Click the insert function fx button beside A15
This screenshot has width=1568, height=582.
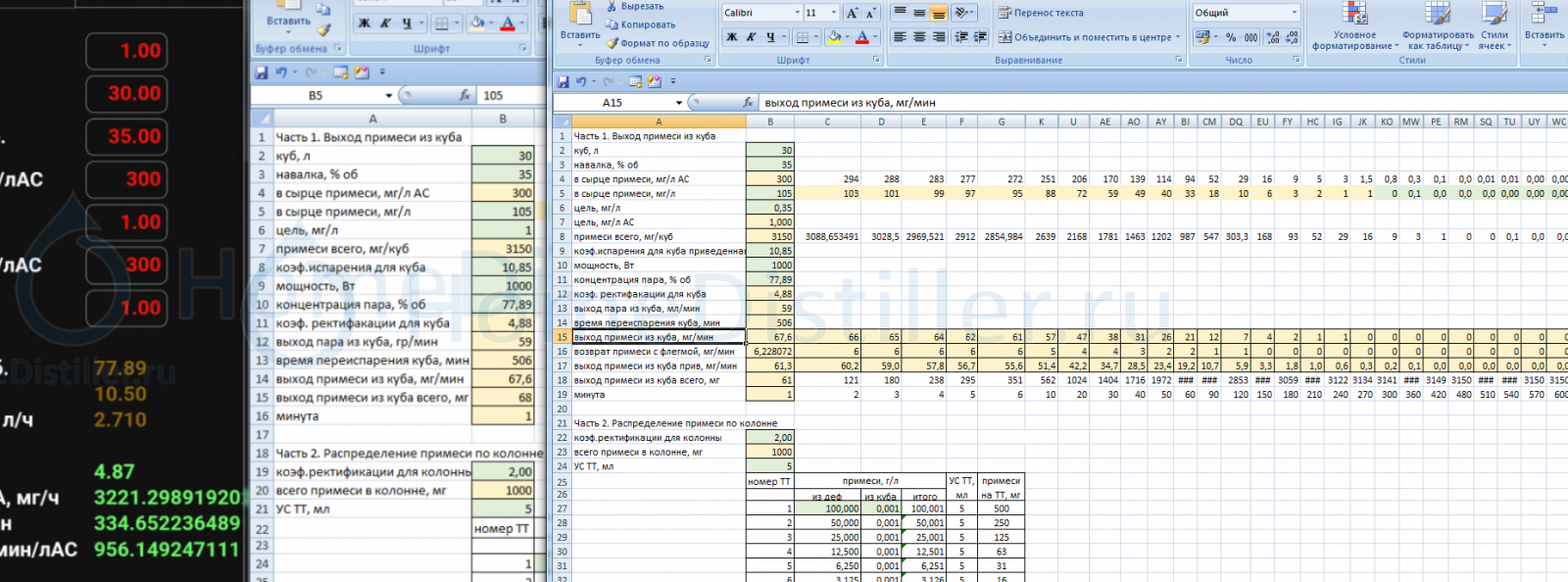748,103
